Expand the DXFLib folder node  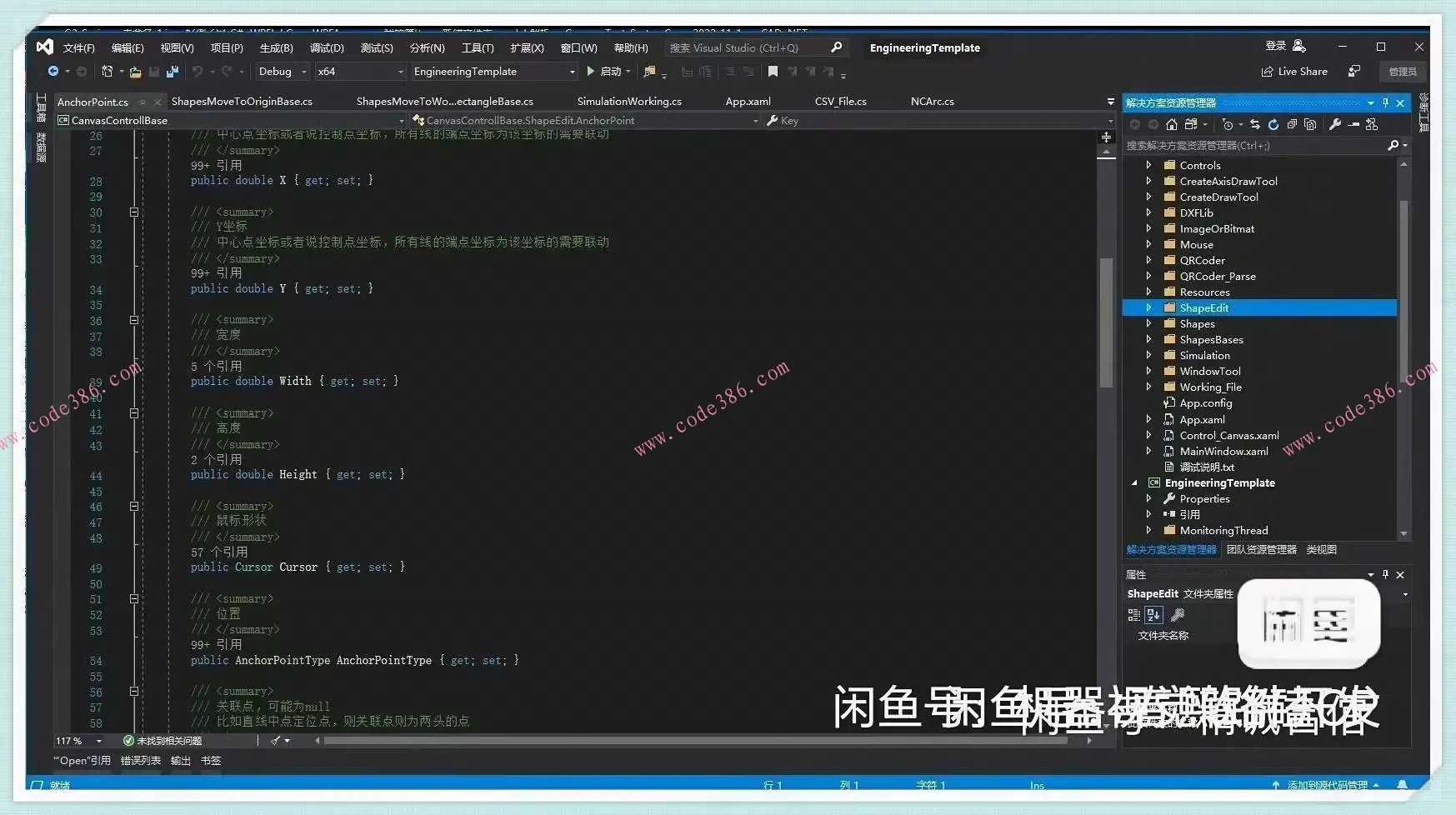[1148, 212]
